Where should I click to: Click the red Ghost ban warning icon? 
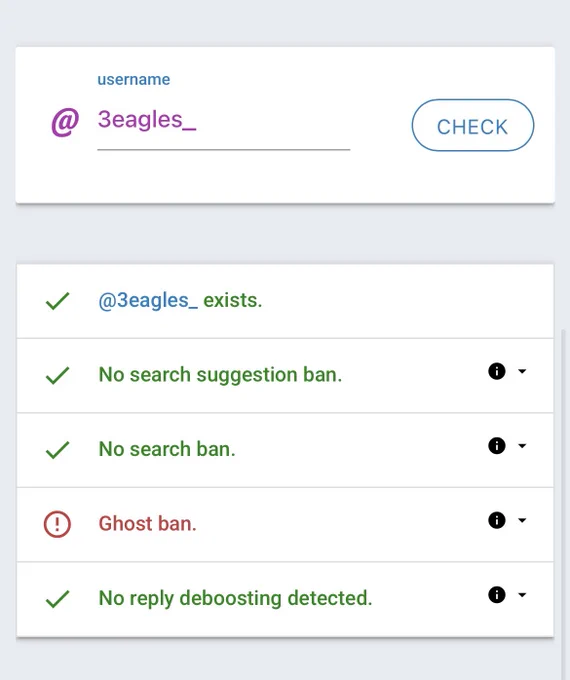57,524
